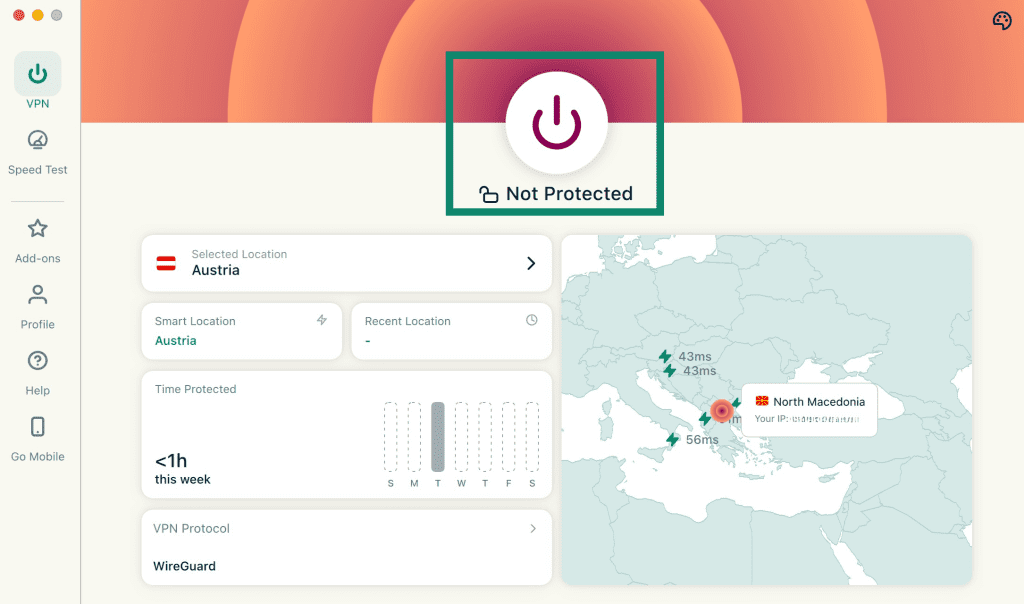Viewport: 1024px width, 604px height.
Task: Click the current location marker on map
Action: 722,411
